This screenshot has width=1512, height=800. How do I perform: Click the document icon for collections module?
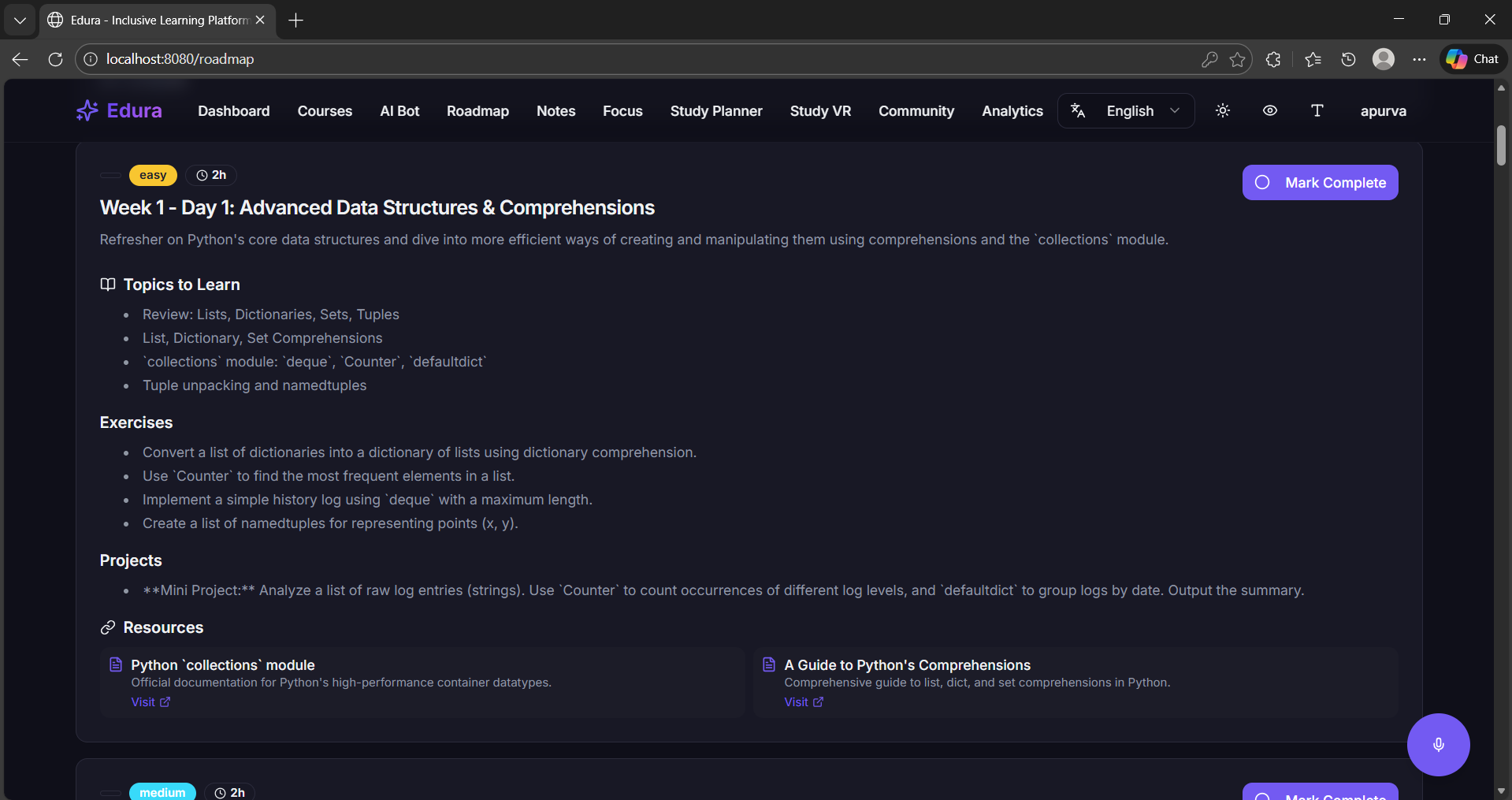coord(116,664)
